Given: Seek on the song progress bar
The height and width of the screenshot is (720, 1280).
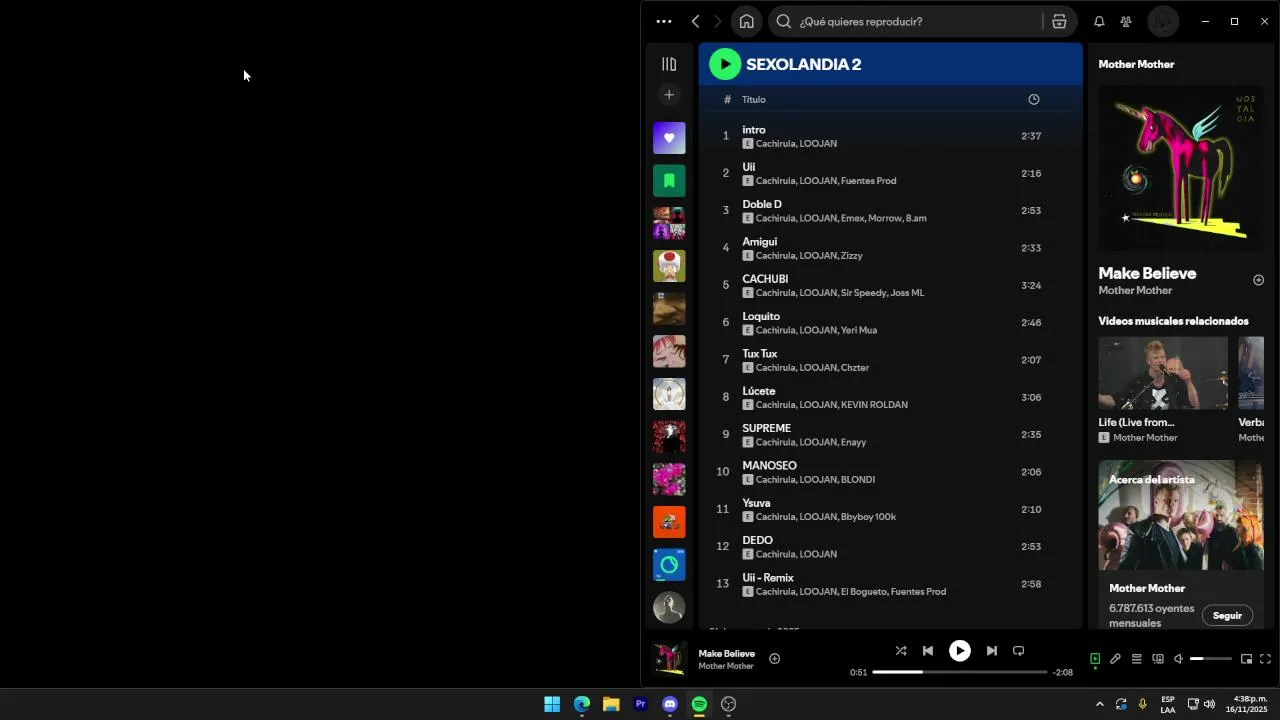Looking at the screenshot, I should (960, 672).
